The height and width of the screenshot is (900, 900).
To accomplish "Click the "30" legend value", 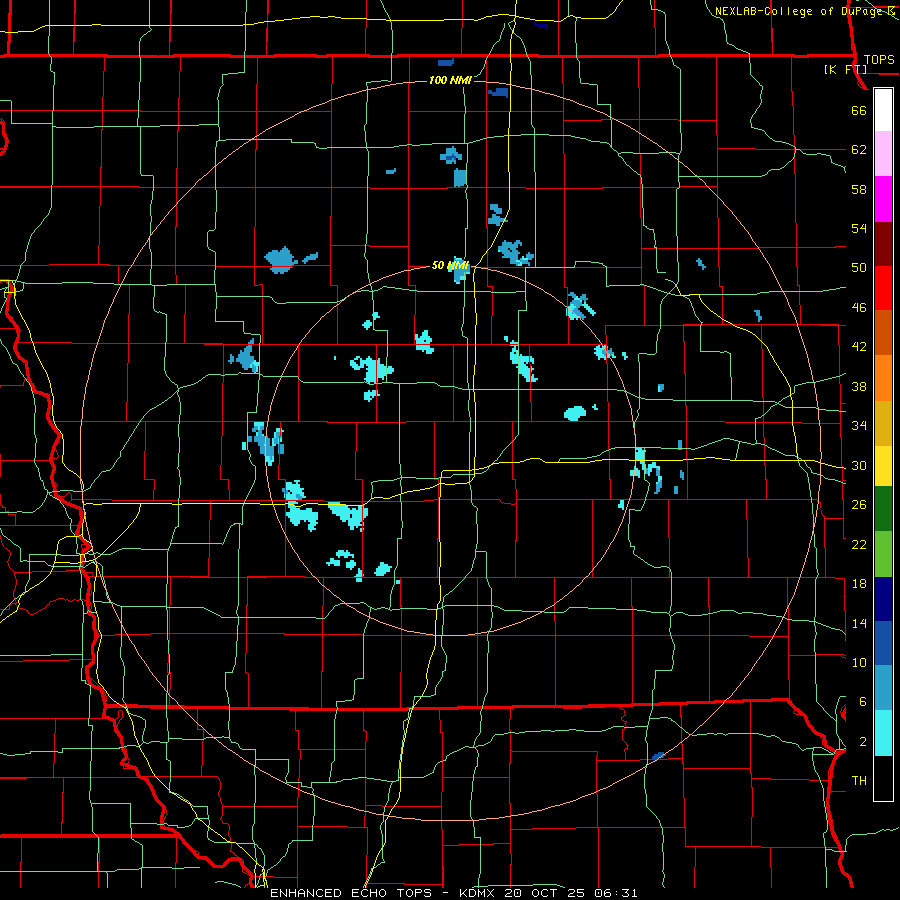I will (x=859, y=465).
